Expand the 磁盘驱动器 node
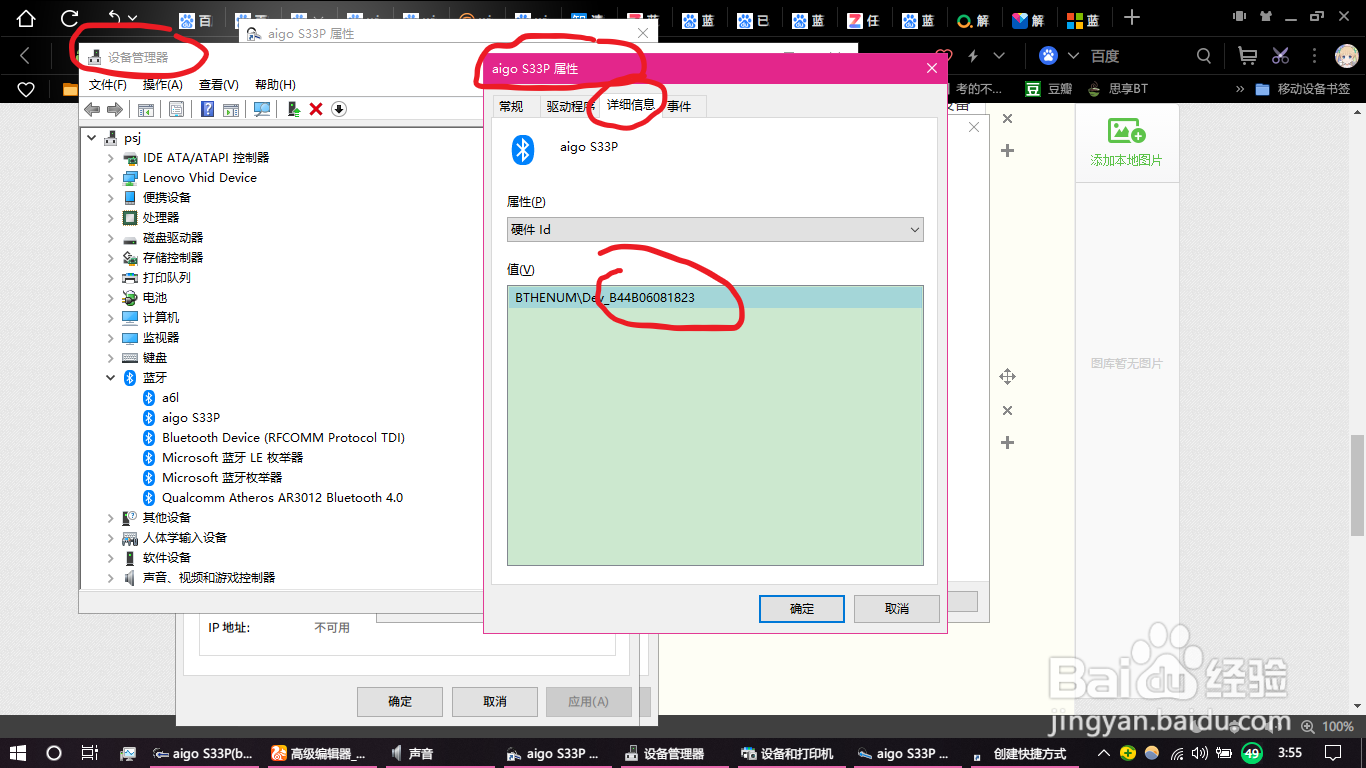 point(111,238)
